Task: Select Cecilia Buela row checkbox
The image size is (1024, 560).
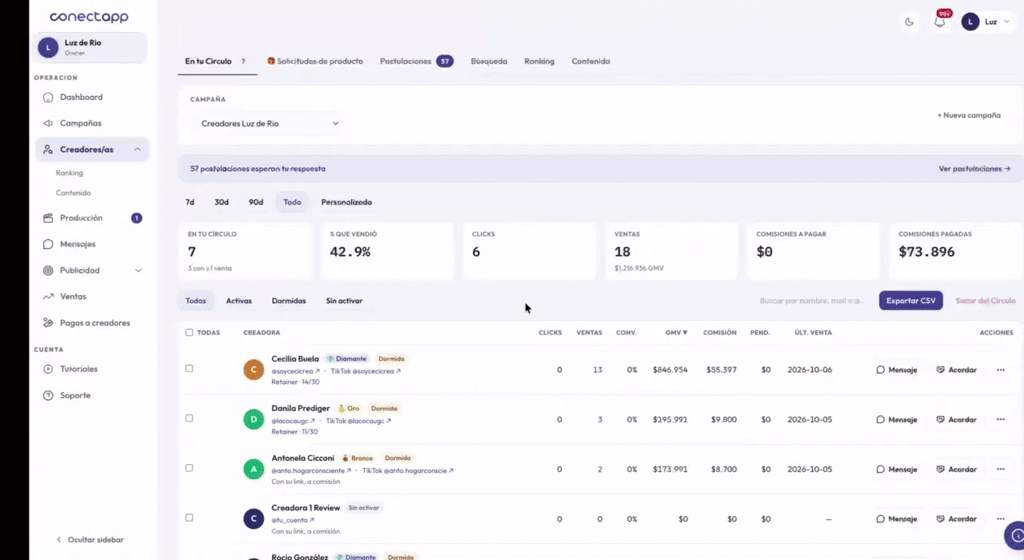Action: tap(189, 369)
